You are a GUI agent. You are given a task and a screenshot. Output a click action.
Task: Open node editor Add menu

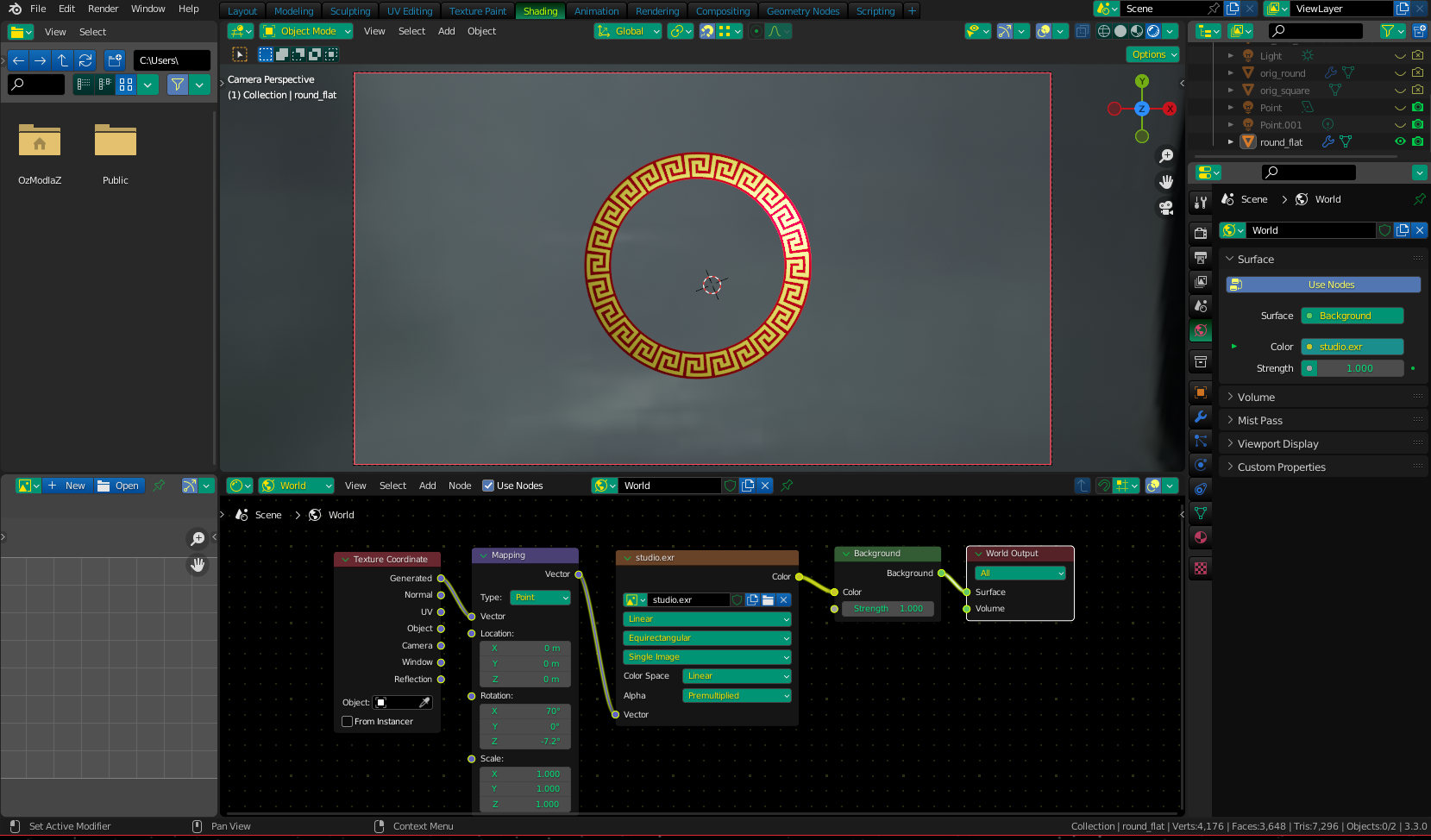(427, 486)
